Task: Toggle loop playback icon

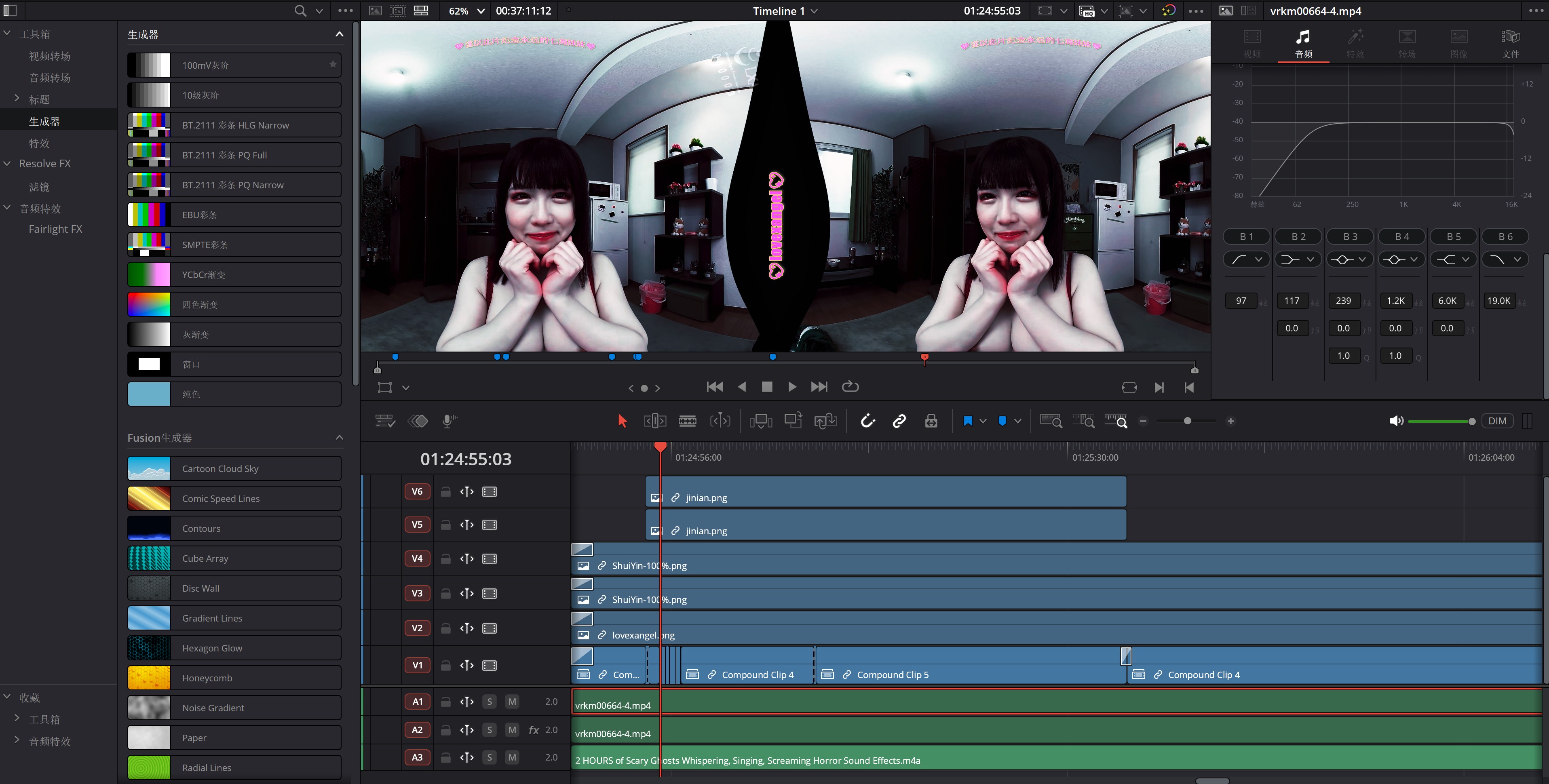Action: pos(850,387)
